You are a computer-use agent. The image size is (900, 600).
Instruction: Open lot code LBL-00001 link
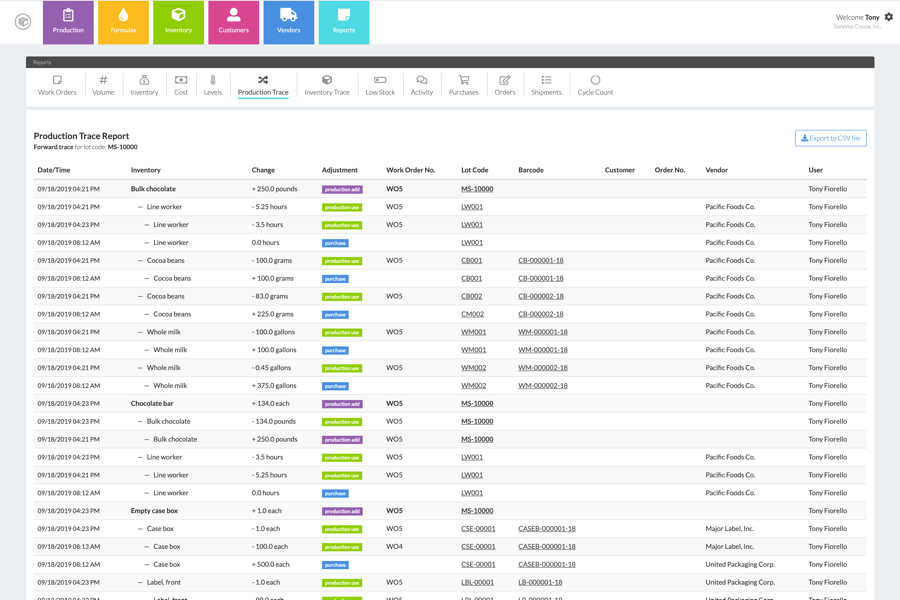coord(477,582)
